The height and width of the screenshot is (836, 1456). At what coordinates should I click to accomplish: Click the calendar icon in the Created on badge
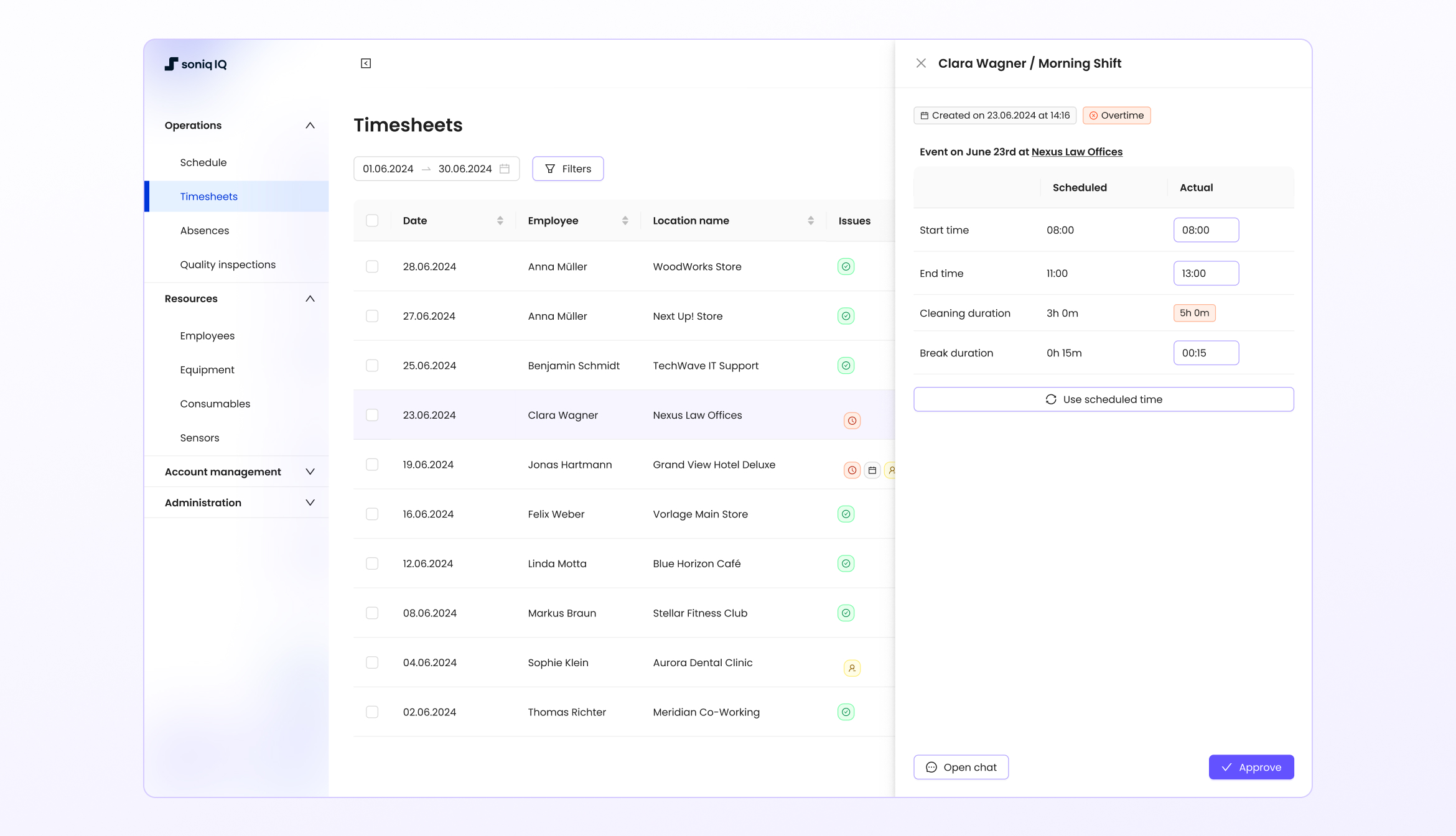click(x=925, y=115)
